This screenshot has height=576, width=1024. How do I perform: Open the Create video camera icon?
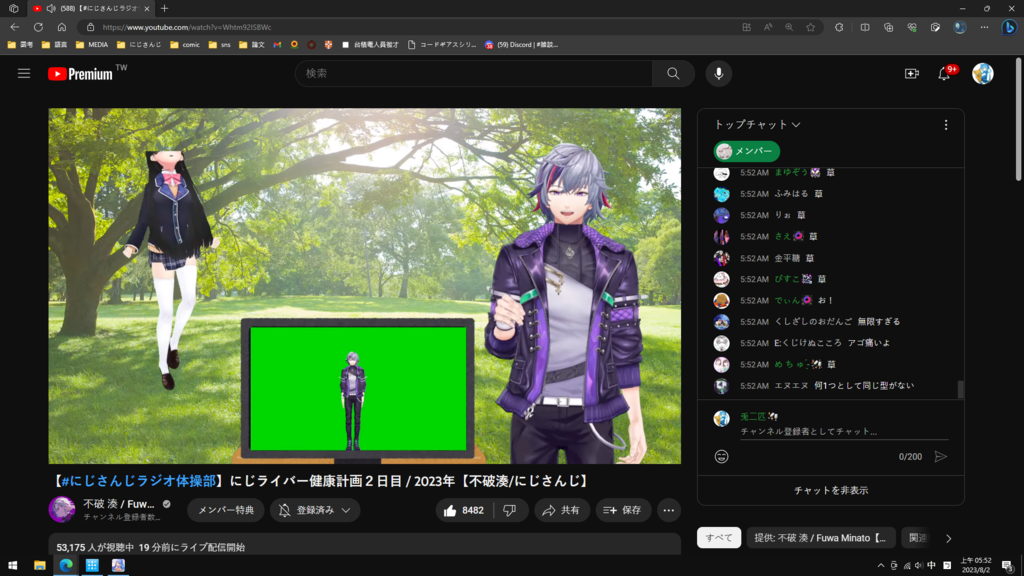click(912, 74)
